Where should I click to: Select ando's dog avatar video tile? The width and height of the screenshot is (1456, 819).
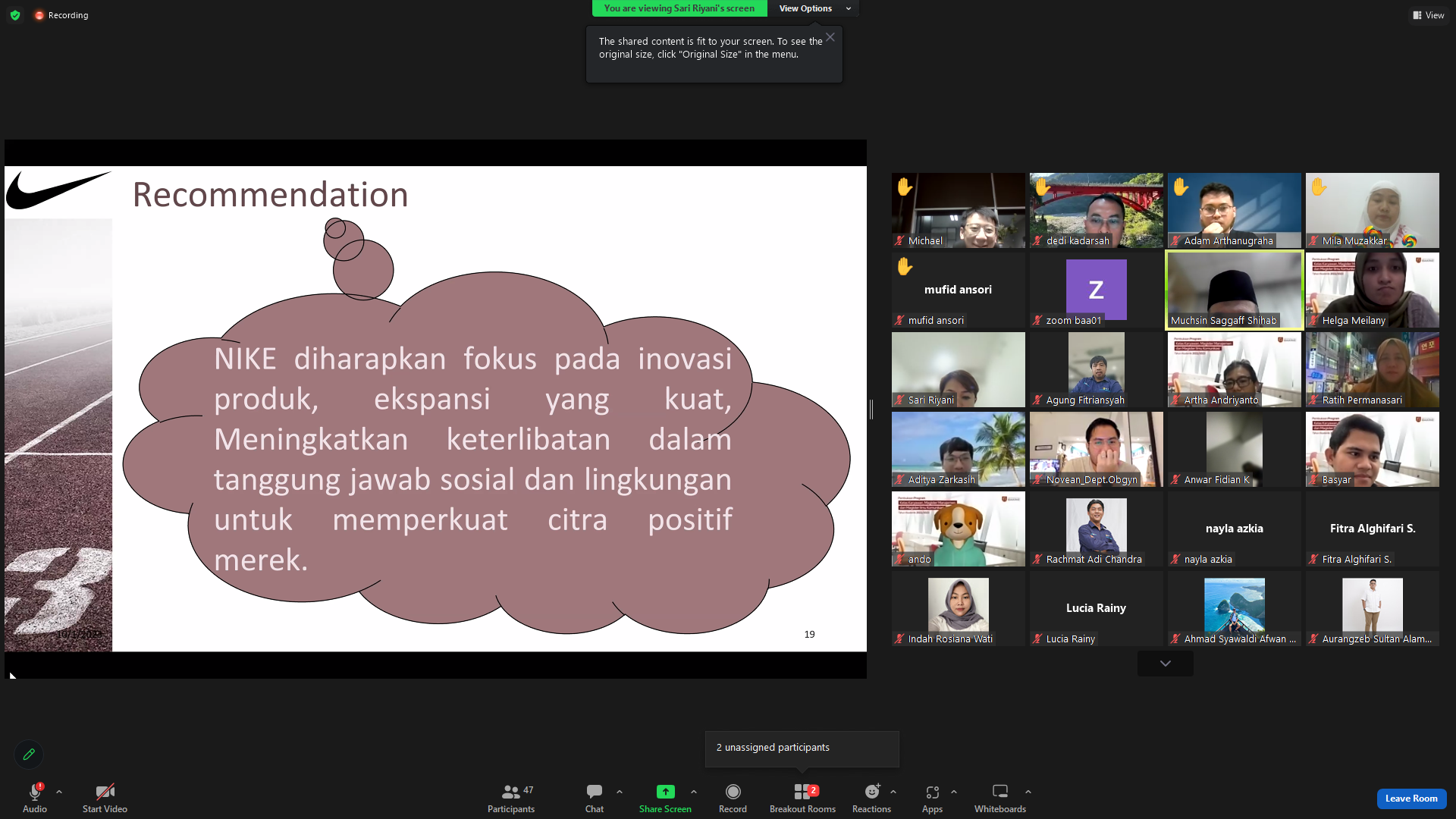click(959, 529)
